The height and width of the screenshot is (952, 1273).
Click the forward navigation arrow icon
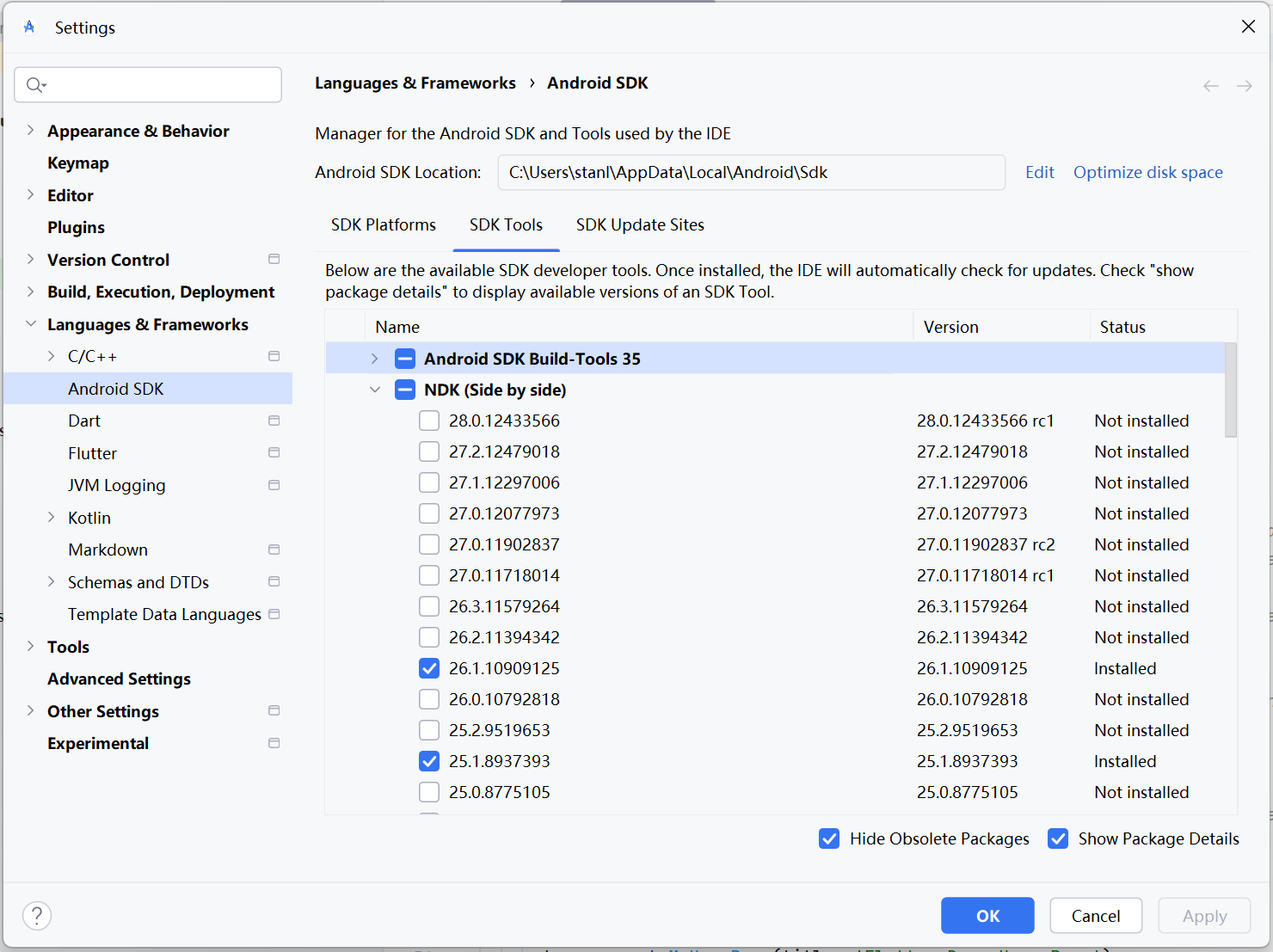click(x=1245, y=86)
